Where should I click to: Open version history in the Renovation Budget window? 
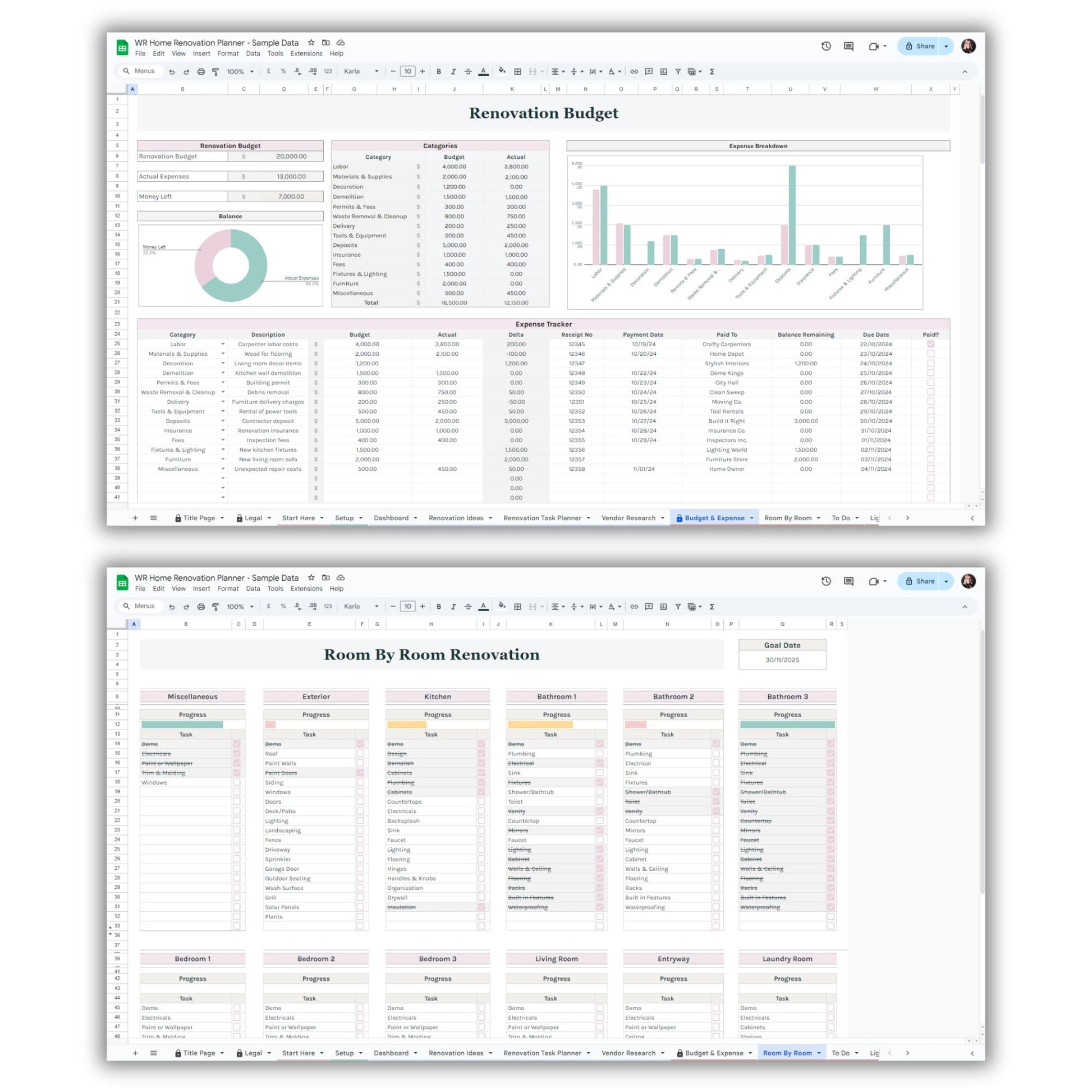[826, 47]
